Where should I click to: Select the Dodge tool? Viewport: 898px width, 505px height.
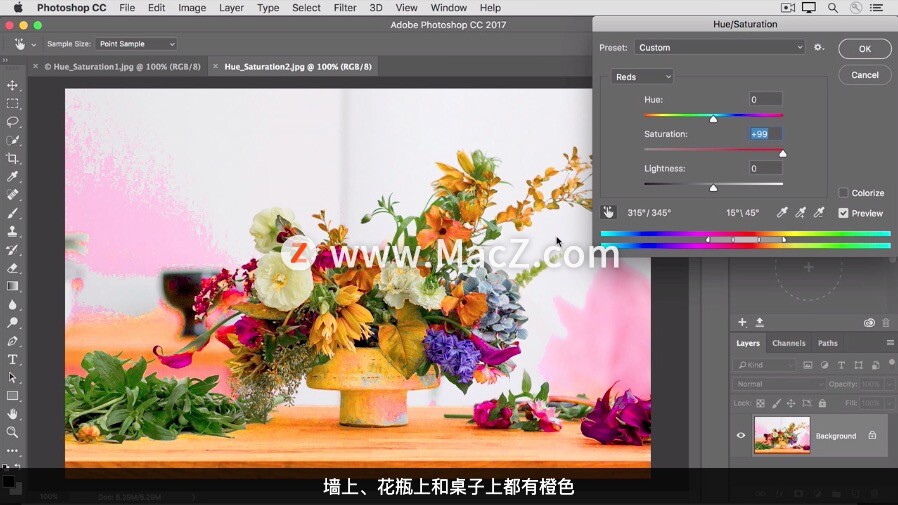[12, 323]
